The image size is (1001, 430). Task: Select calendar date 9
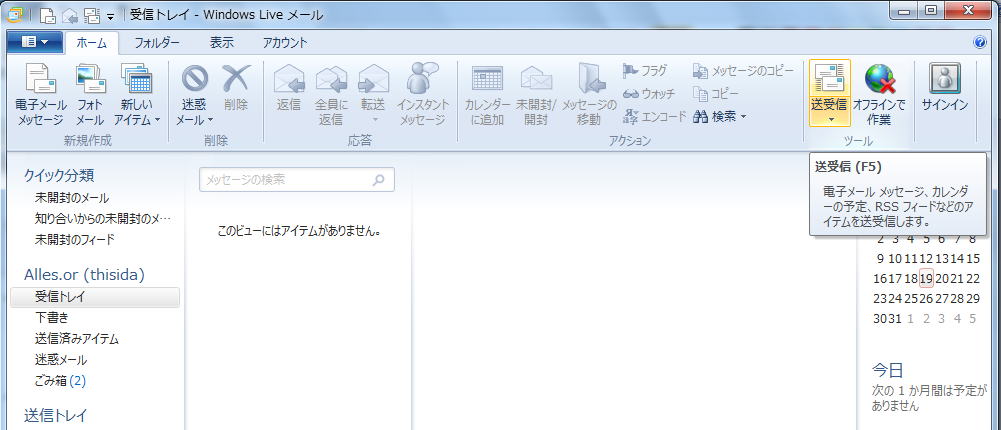point(880,258)
